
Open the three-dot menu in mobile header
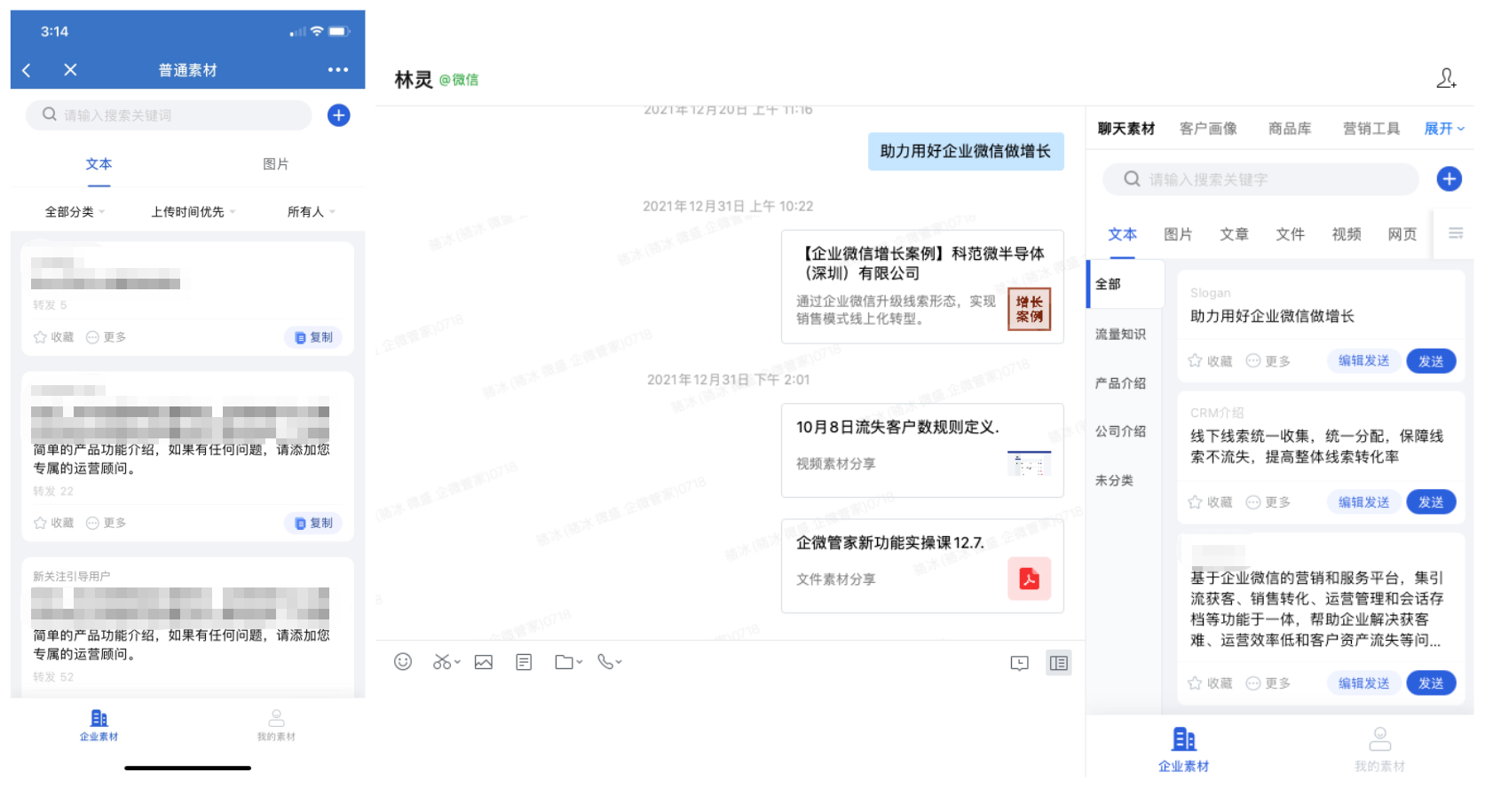click(338, 69)
